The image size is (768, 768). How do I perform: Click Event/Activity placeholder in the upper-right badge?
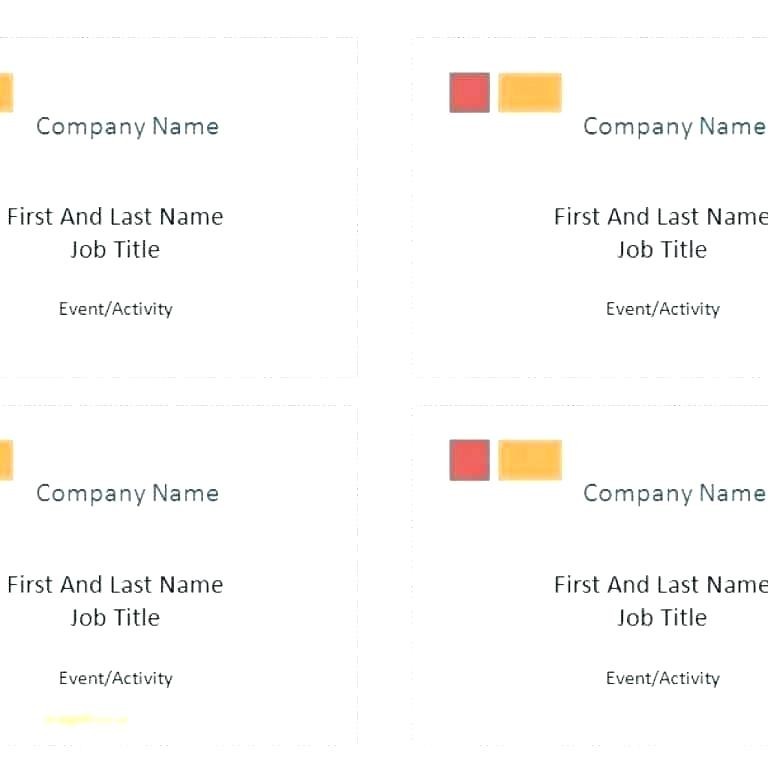click(663, 309)
